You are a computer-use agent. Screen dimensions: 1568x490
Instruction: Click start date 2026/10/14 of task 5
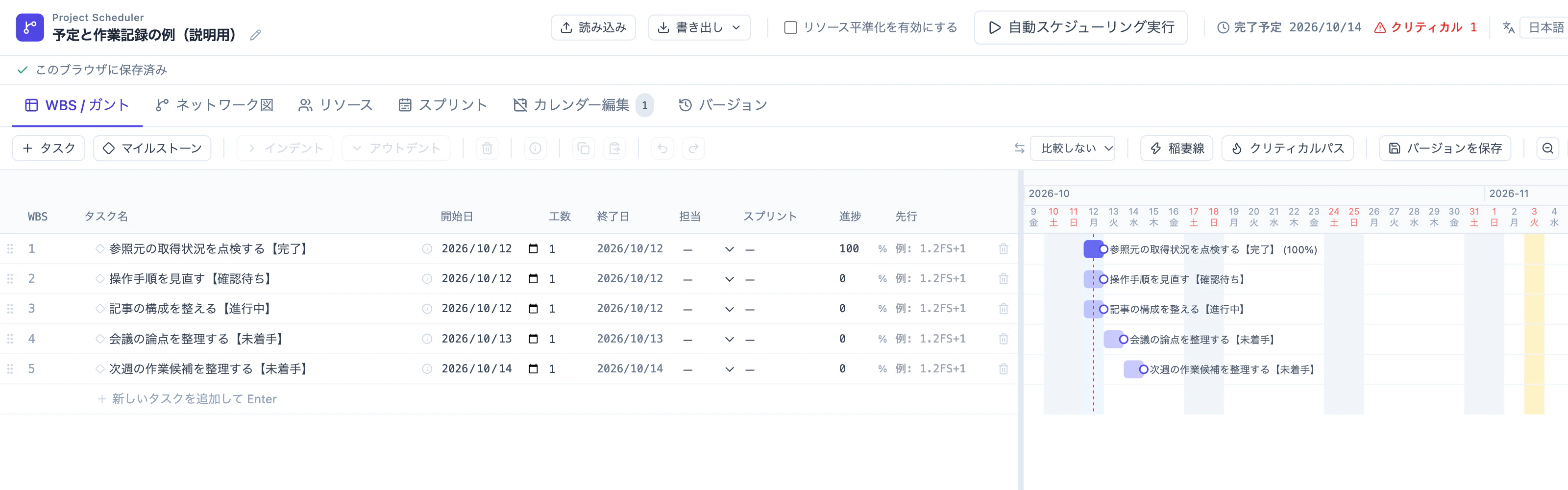pos(477,369)
